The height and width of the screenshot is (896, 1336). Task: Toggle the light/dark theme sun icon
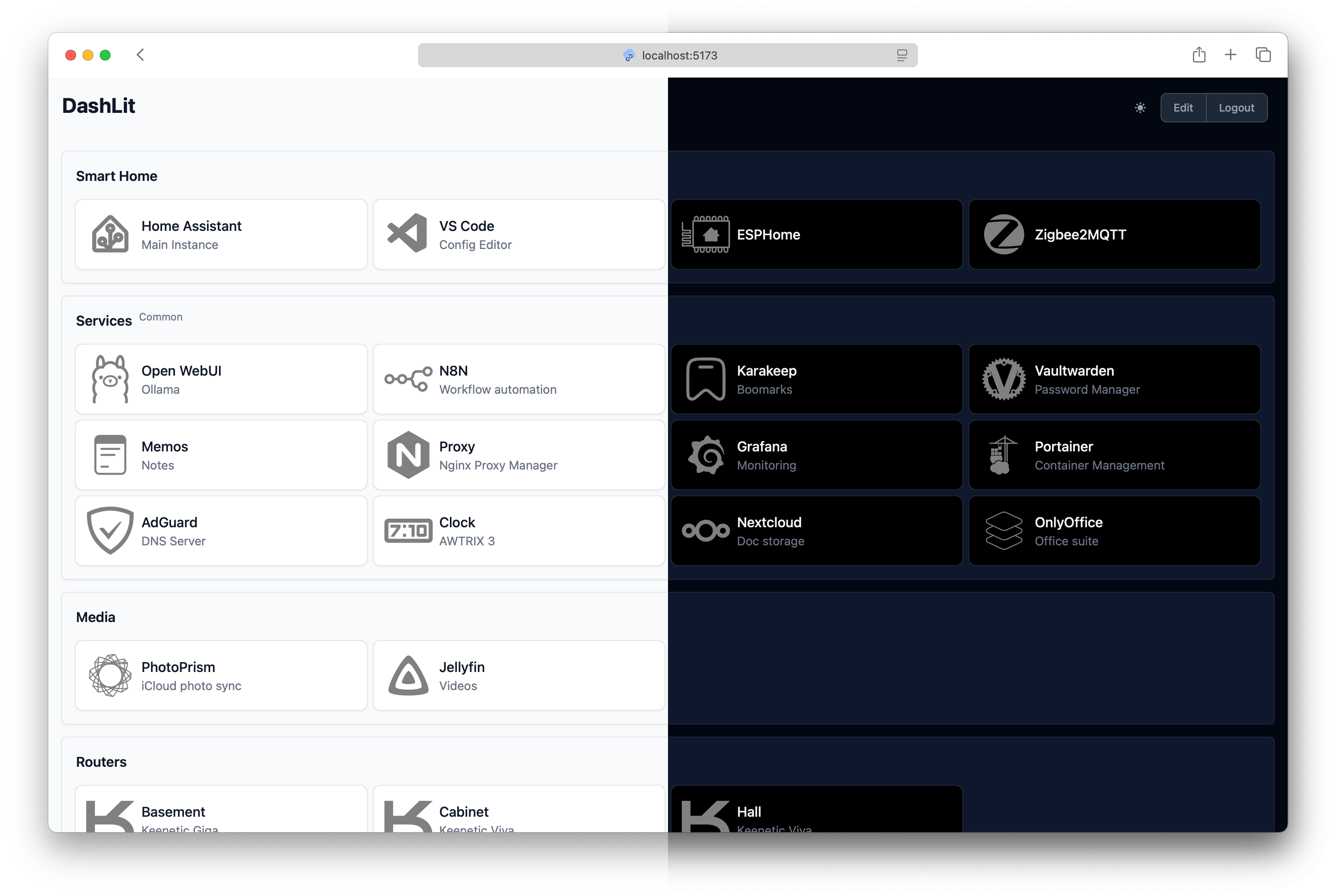point(1139,108)
